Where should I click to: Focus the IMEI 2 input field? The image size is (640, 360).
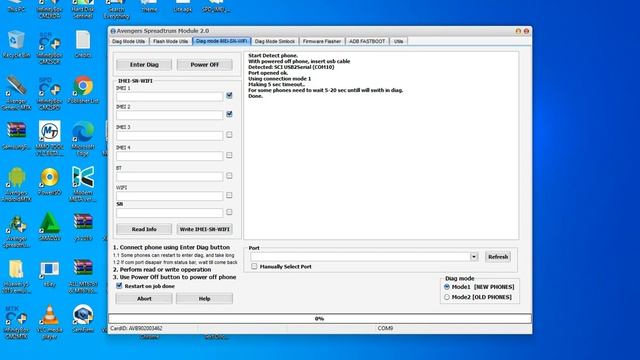[169, 115]
